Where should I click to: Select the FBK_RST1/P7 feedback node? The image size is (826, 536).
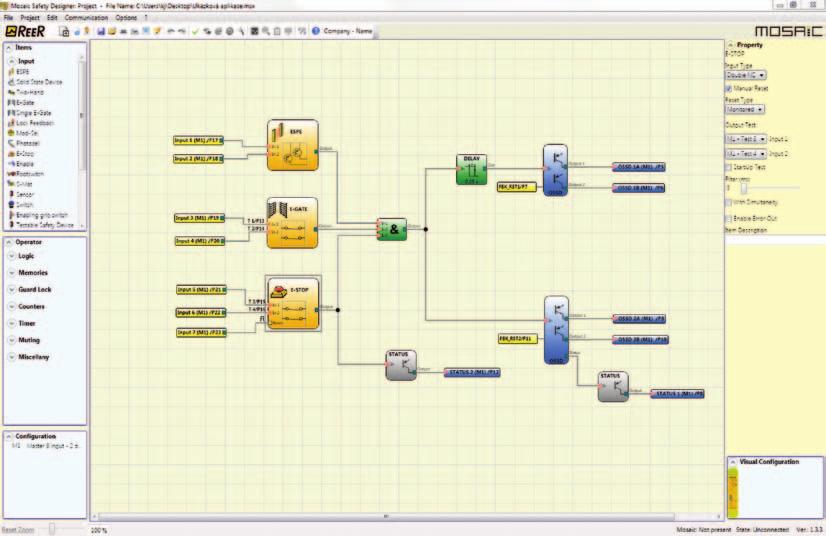pos(517,187)
